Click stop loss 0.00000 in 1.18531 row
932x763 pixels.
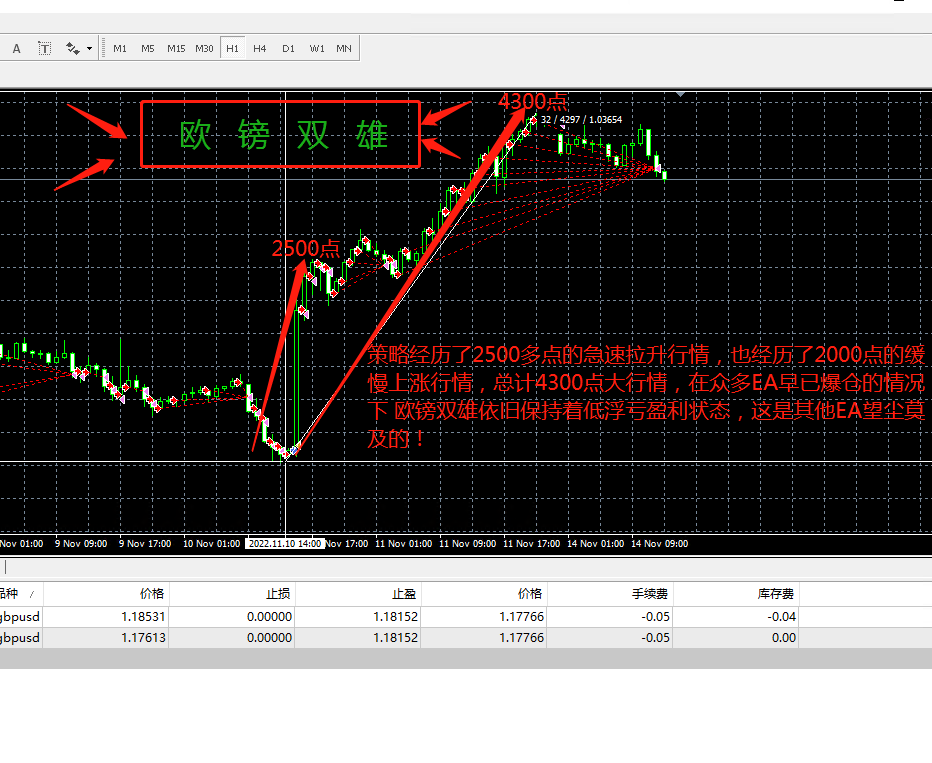point(269,617)
